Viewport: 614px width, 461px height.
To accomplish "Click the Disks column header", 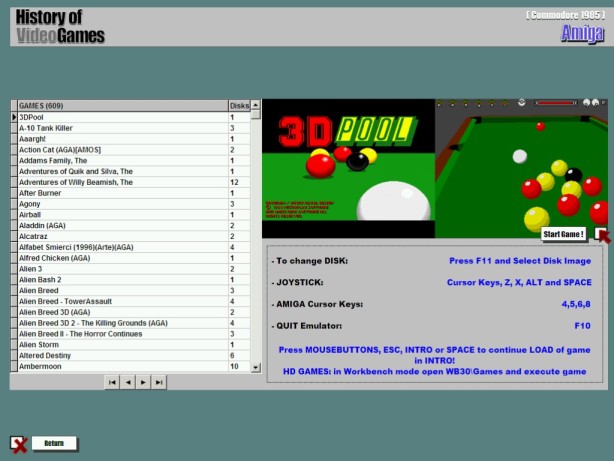I will (239, 106).
